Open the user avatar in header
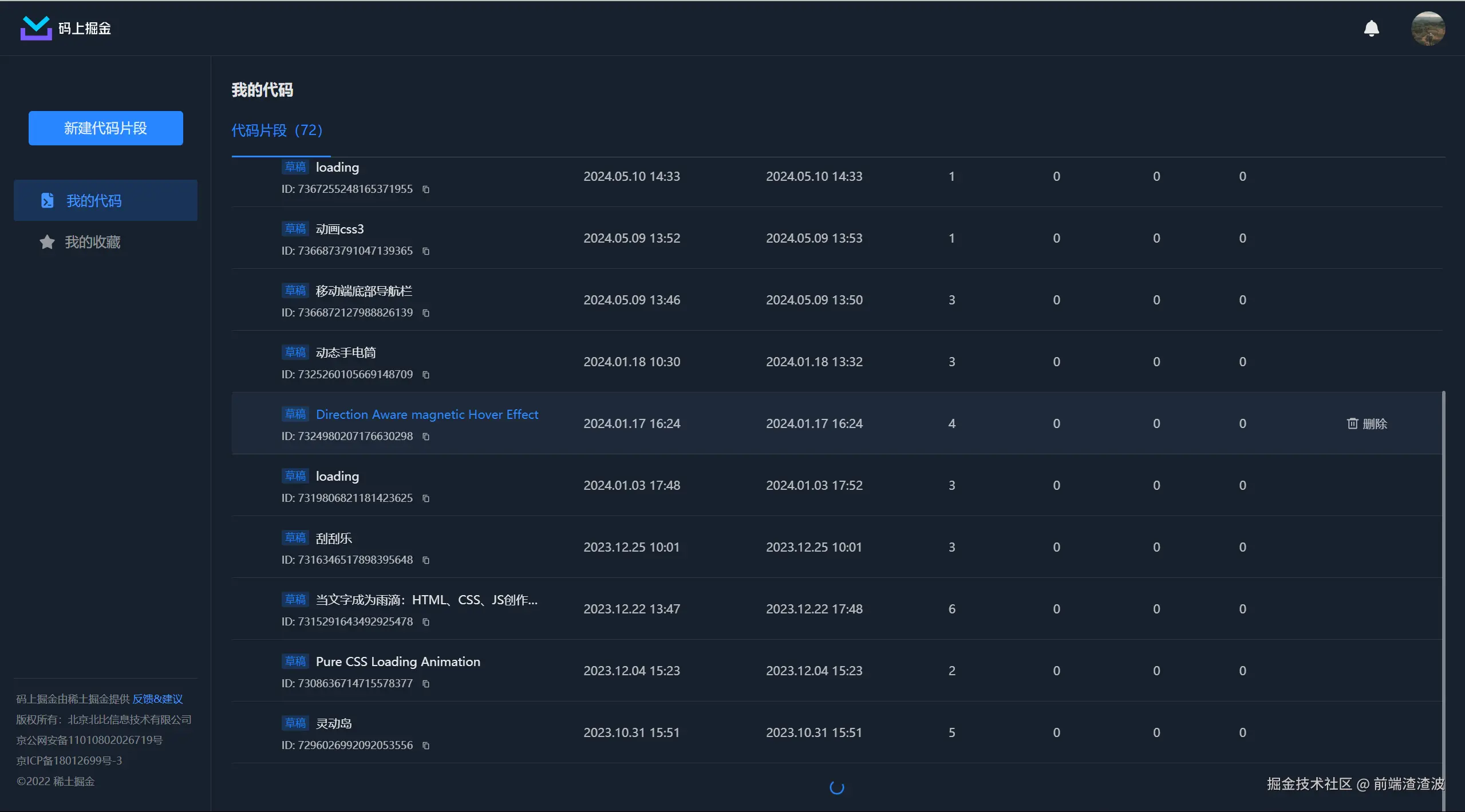 coord(1428,28)
